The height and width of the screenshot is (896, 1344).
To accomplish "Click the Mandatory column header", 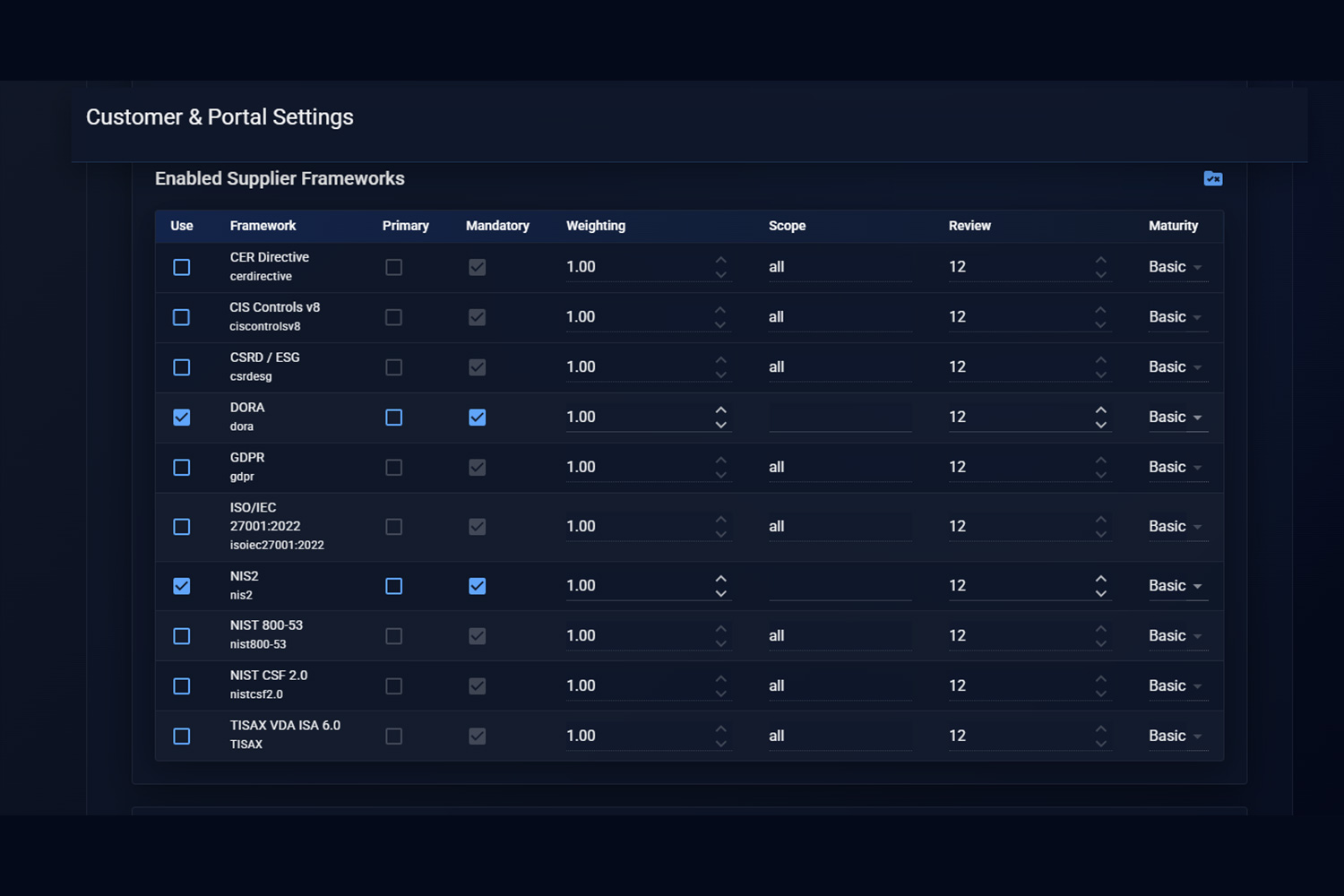I will coord(497,226).
